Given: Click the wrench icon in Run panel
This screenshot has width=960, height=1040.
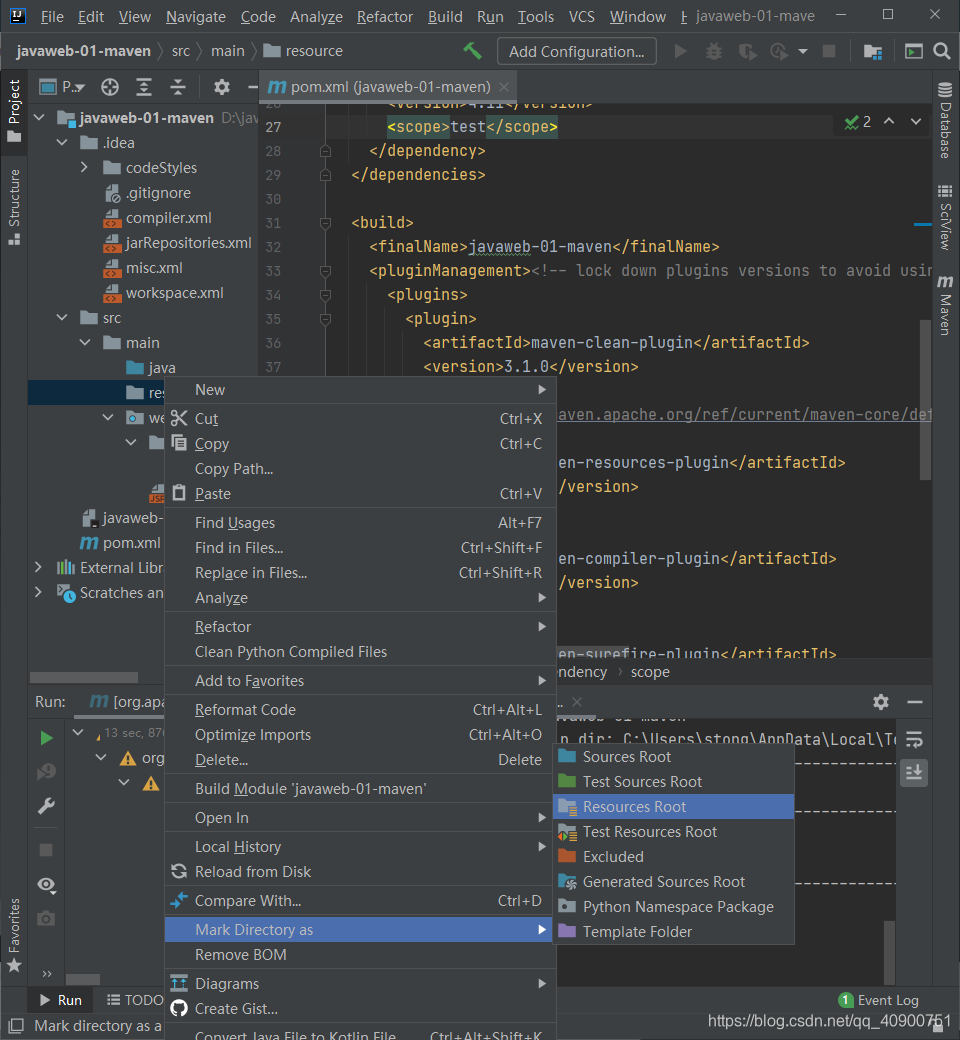Looking at the screenshot, I should 46,806.
